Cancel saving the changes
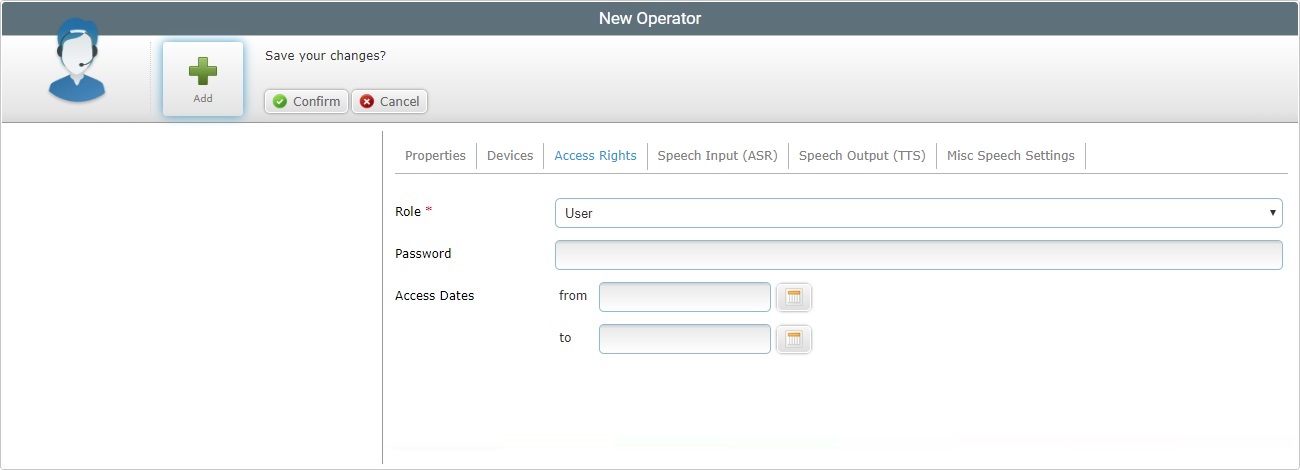This screenshot has height=470, width=1300. [x=389, y=102]
